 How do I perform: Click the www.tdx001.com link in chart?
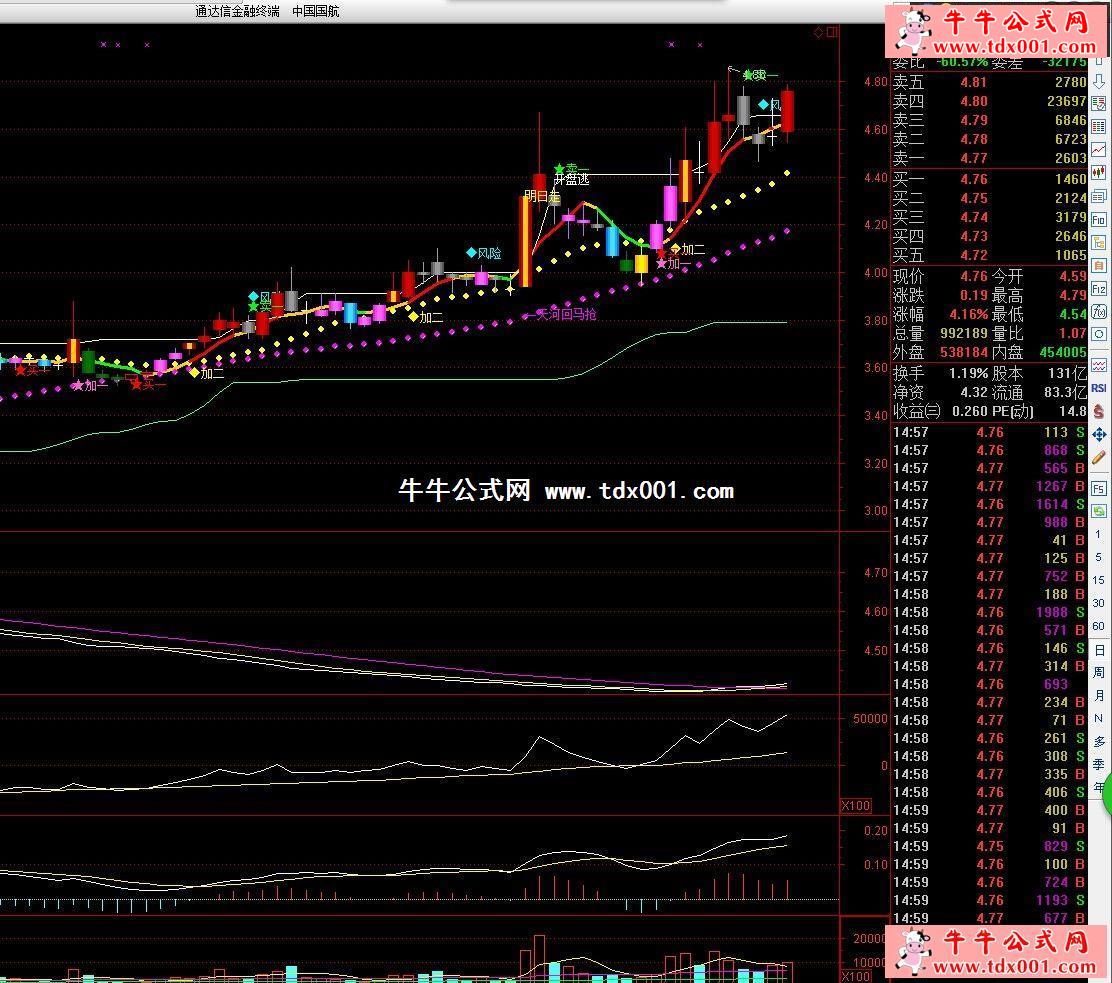point(639,491)
